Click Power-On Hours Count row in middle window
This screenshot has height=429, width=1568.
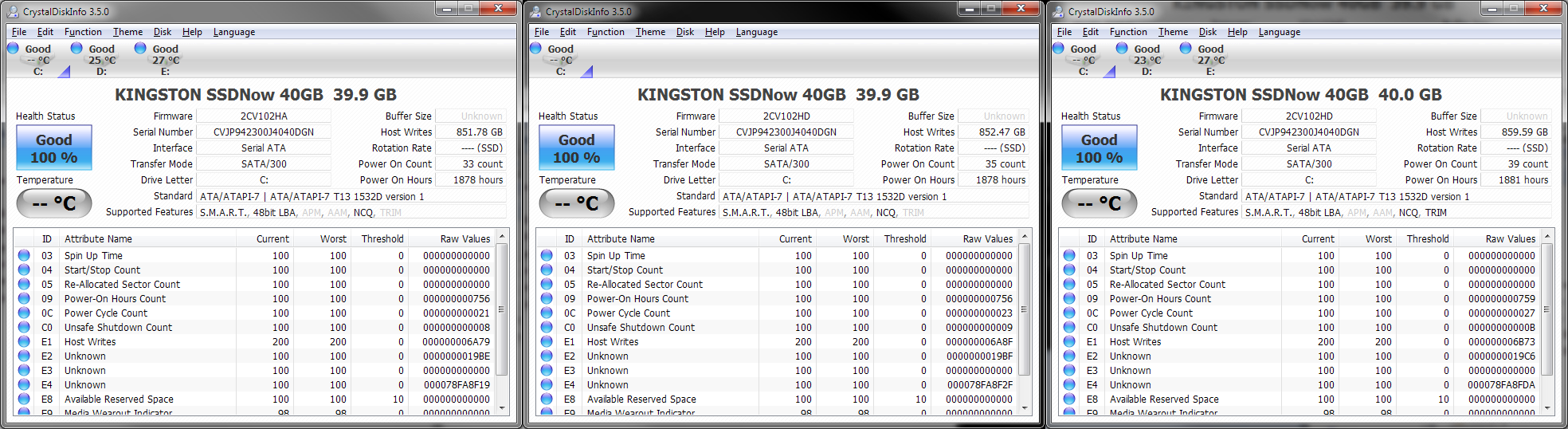tap(777, 299)
